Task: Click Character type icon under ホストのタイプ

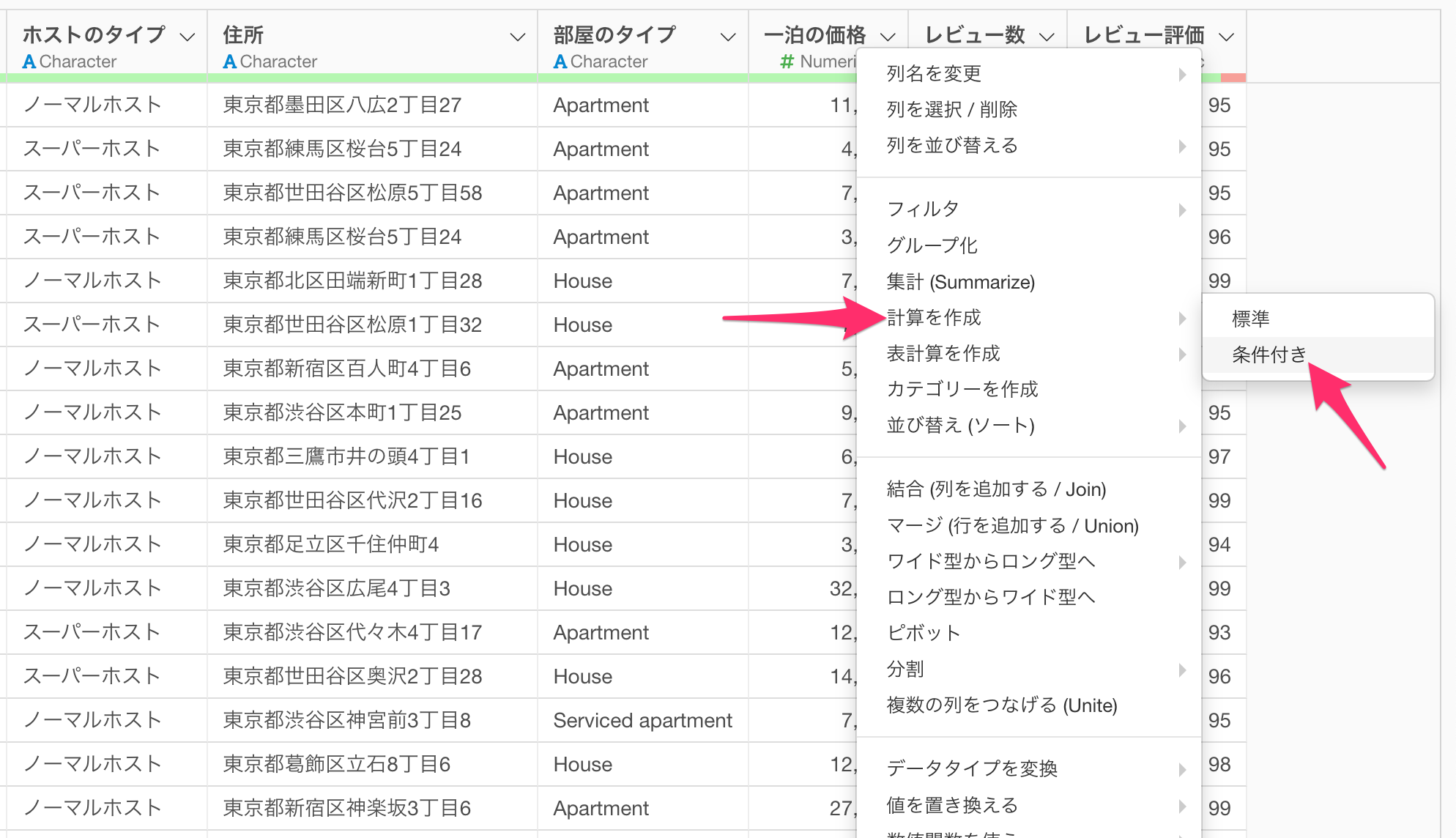Action: (x=29, y=62)
